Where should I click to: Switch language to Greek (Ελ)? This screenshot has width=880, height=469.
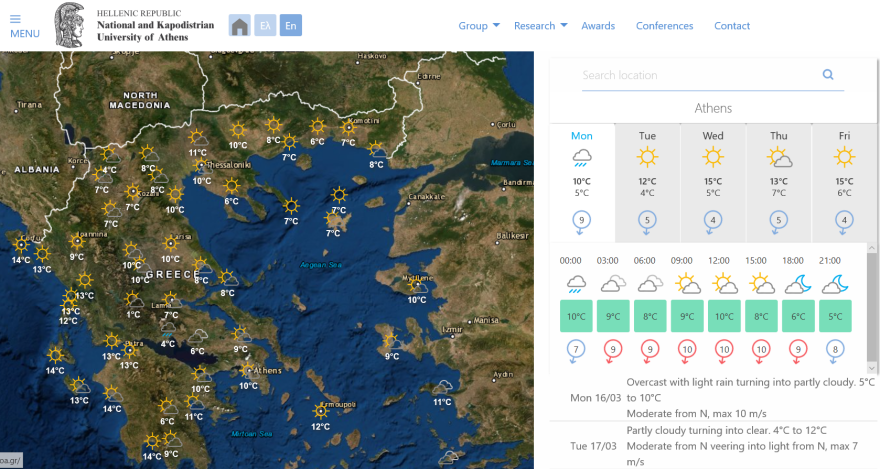[x=265, y=26]
